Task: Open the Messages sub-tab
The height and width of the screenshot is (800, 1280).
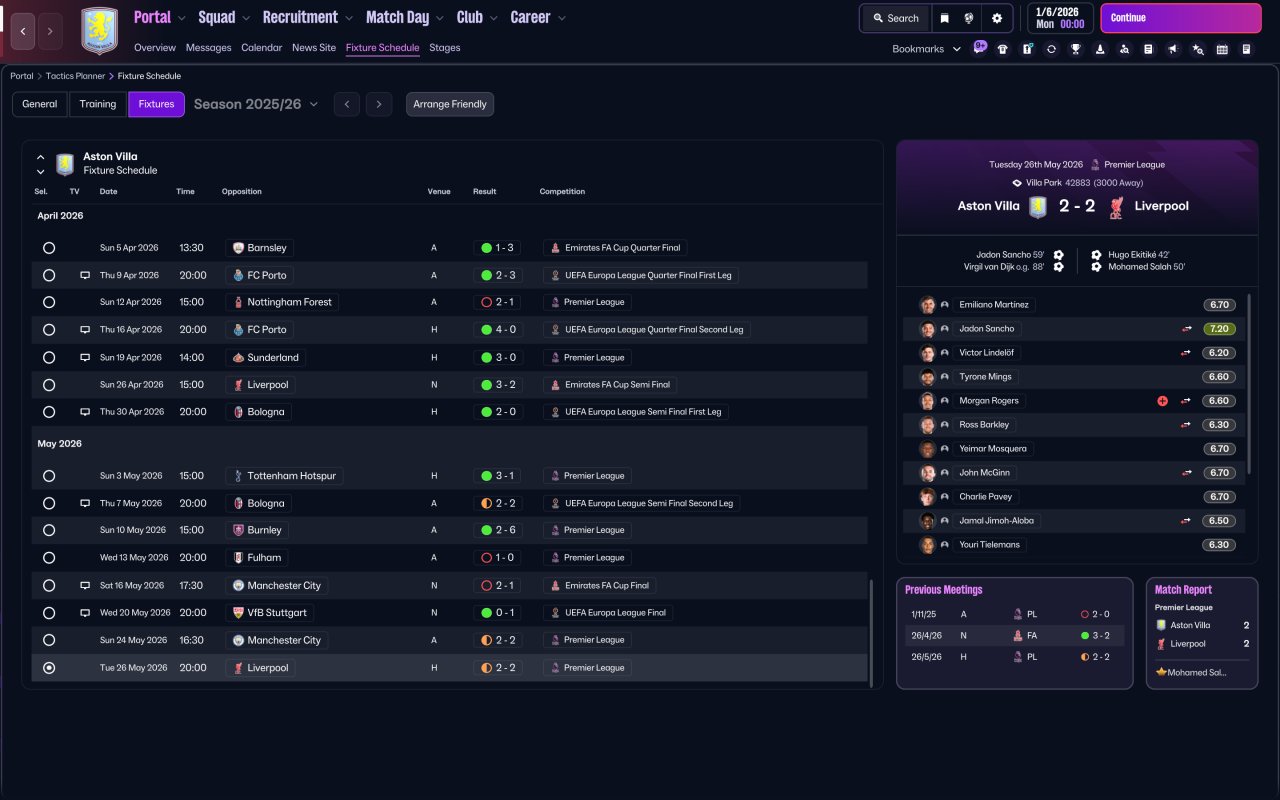Action: 208,48
